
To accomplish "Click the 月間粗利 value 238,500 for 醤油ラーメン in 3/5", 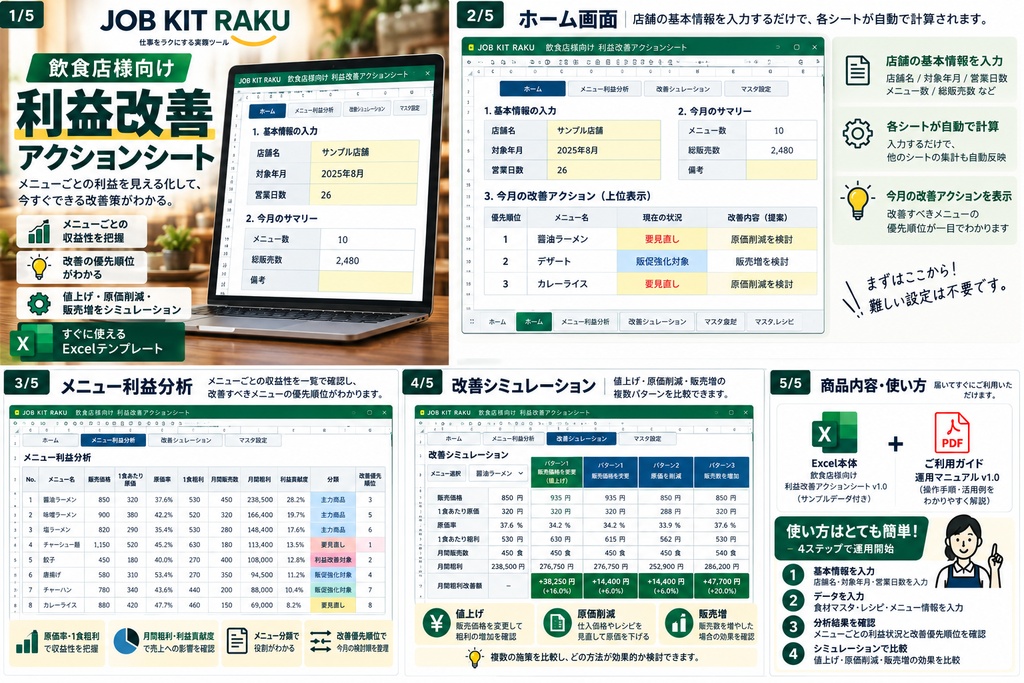I will point(260,500).
